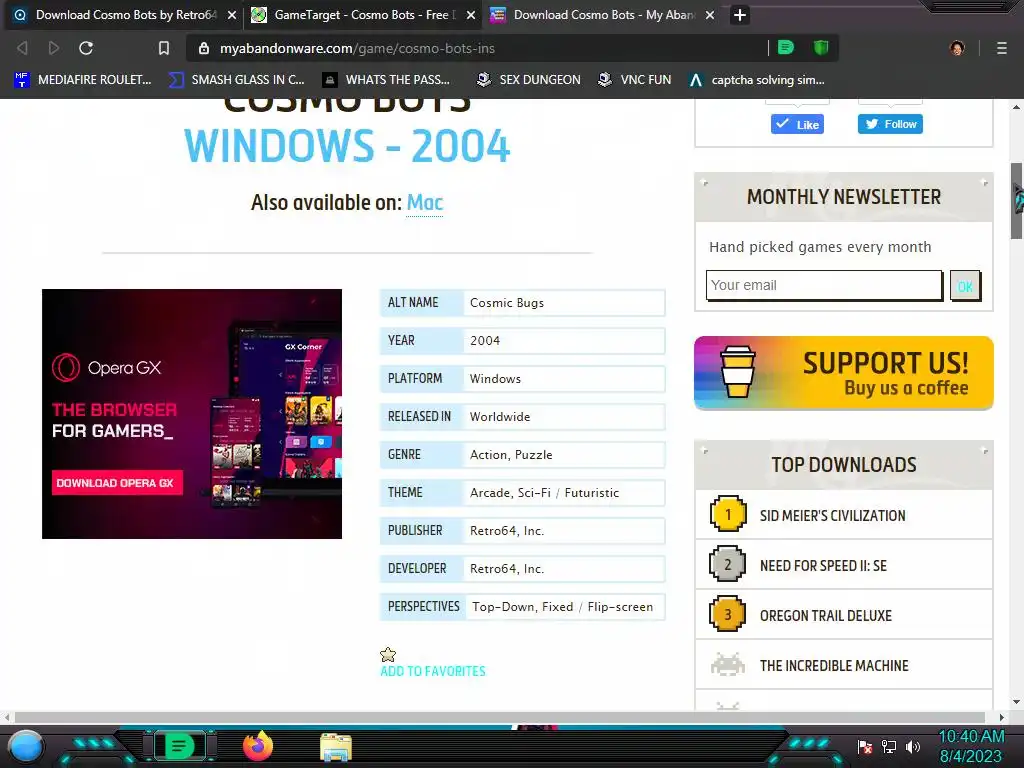Click Retro64, Inc. publisher link

point(507,531)
